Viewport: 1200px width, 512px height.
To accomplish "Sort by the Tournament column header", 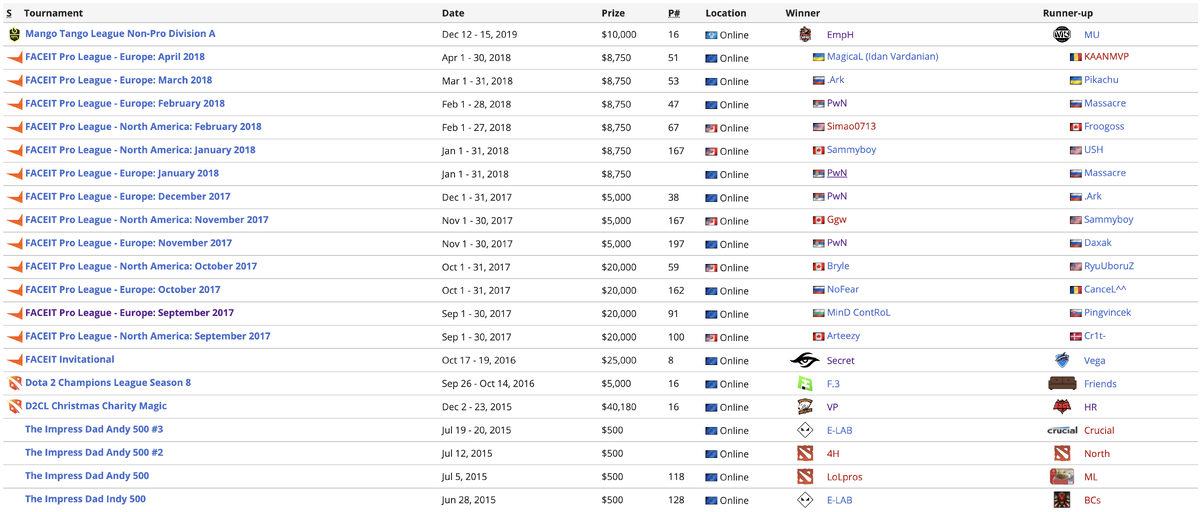I will point(54,13).
